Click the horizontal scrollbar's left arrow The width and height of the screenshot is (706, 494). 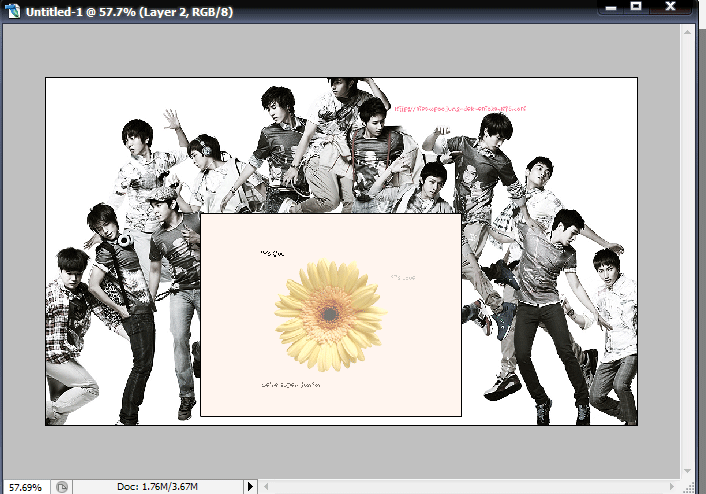click(266, 486)
